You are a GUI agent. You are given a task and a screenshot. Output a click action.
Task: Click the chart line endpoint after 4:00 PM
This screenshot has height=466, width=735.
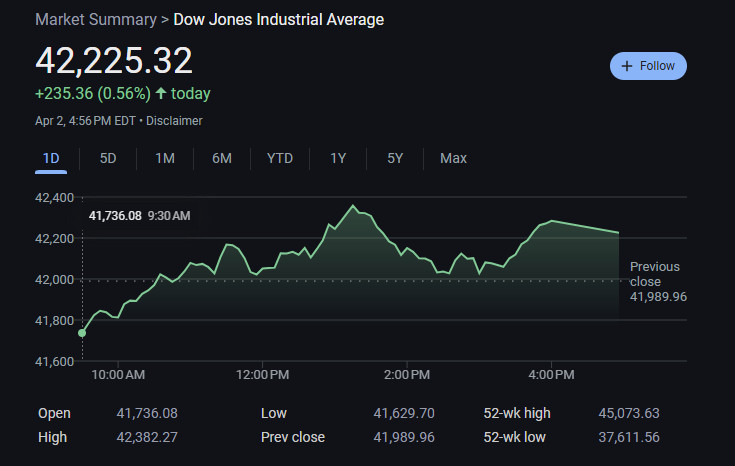[x=618, y=233]
